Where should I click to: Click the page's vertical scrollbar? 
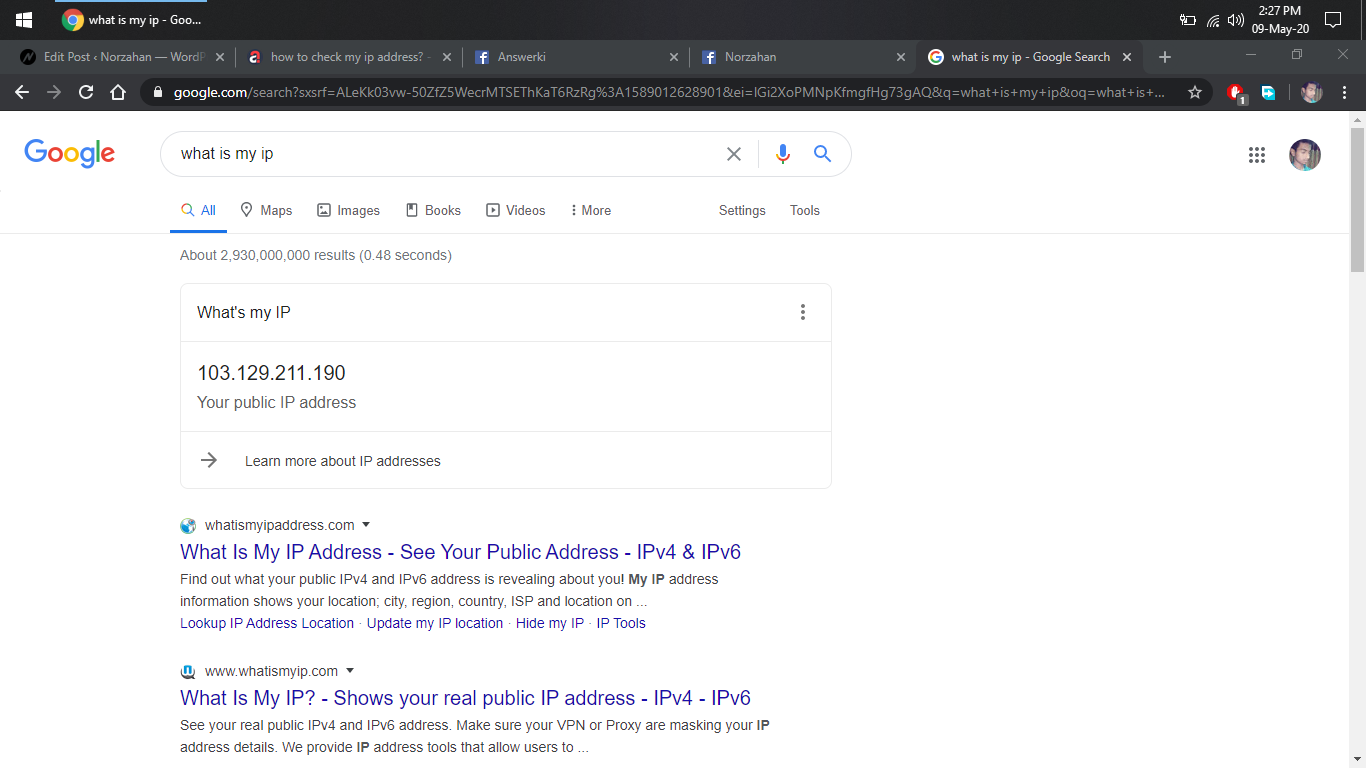tap(1357, 200)
